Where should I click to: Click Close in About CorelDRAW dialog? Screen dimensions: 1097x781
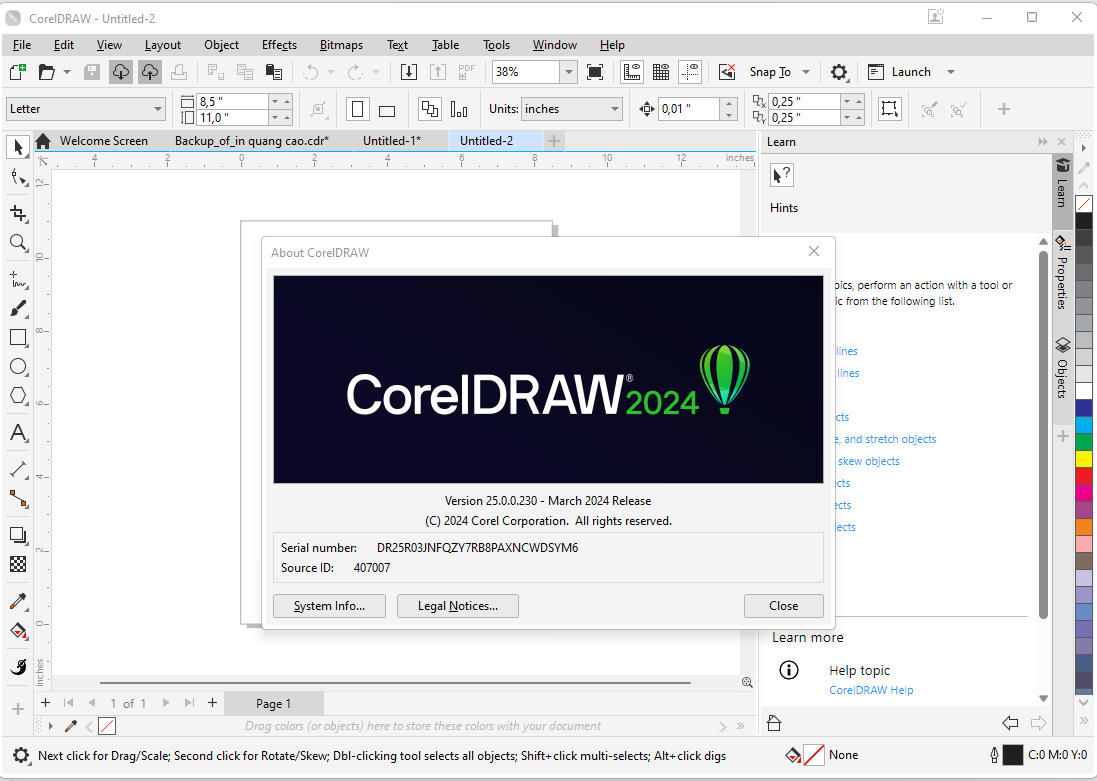(784, 606)
